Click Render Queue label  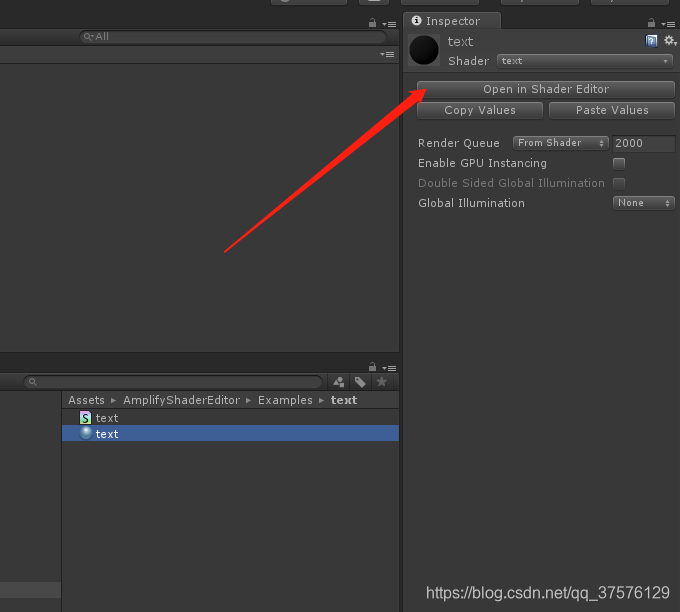coord(458,143)
